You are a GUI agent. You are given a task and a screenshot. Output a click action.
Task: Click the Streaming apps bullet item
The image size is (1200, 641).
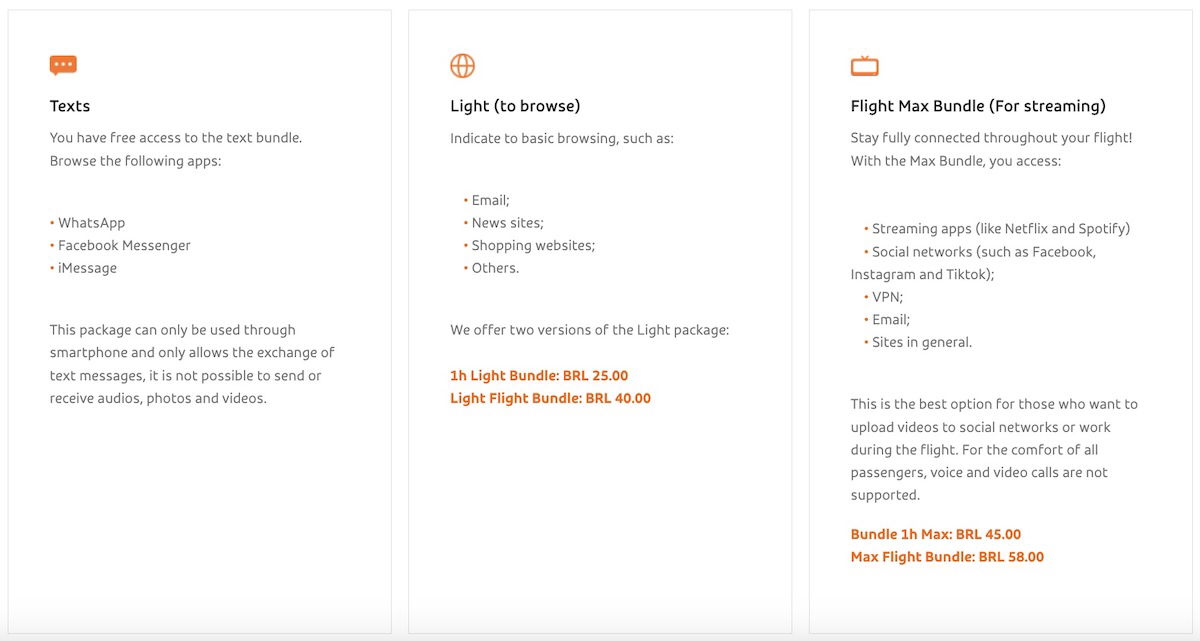click(x=997, y=229)
